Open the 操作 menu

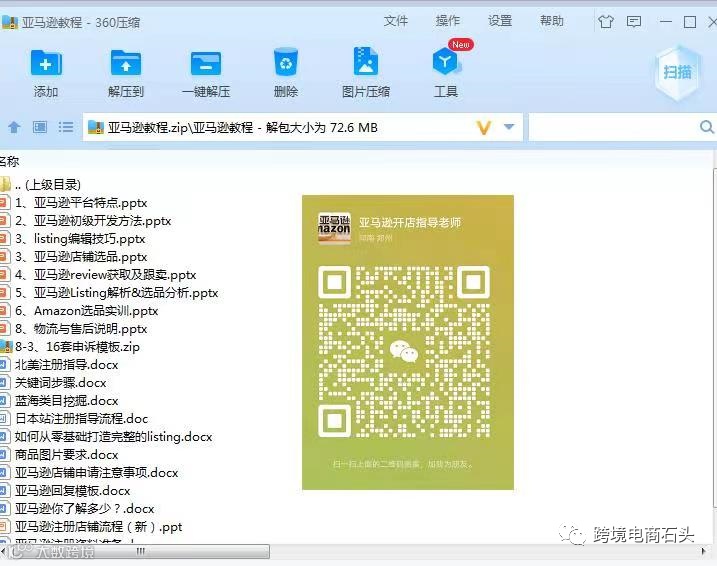448,21
